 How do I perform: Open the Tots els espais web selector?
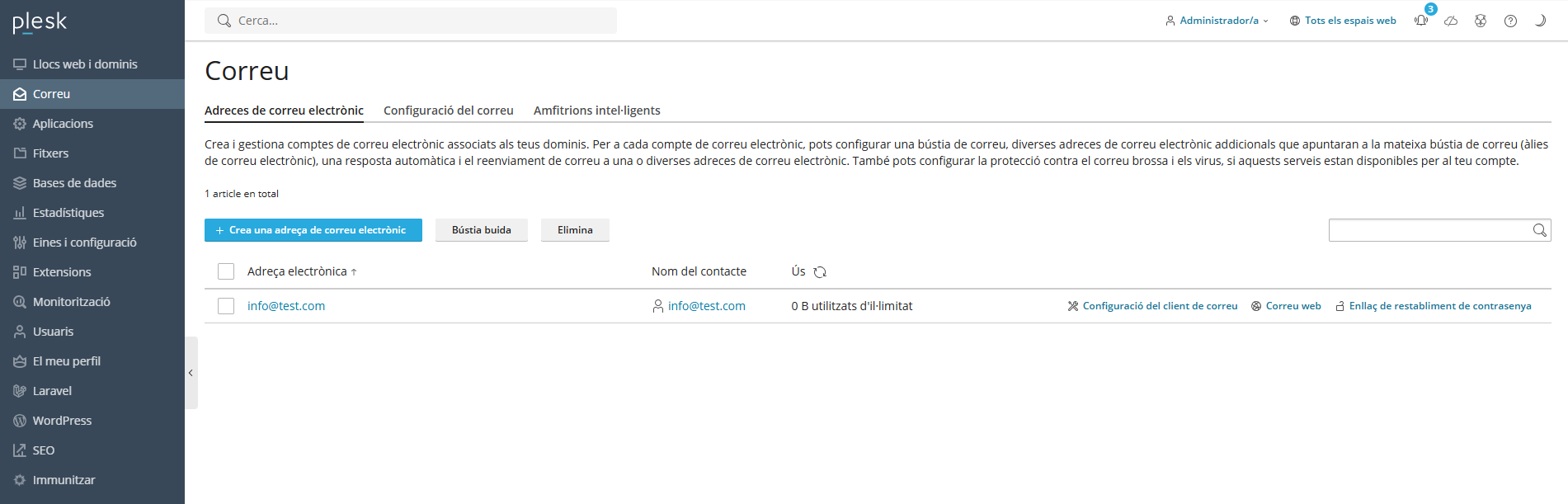pyautogui.click(x=1343, y=21)
